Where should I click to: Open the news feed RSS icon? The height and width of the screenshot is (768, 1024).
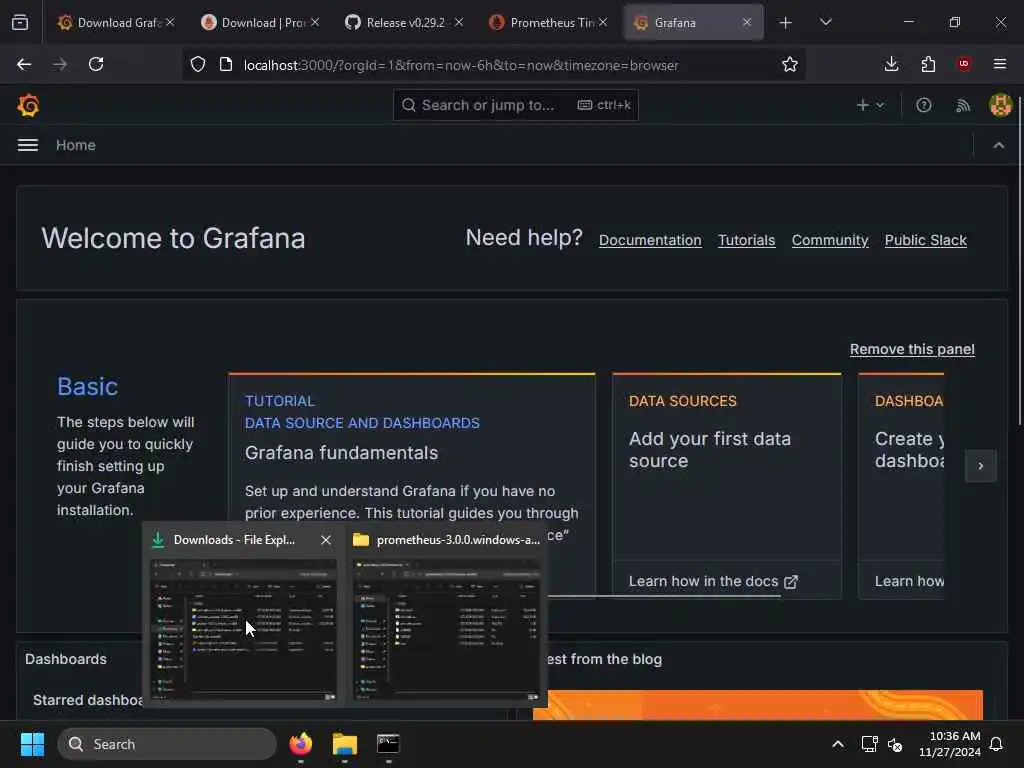(x=963, y=105)
